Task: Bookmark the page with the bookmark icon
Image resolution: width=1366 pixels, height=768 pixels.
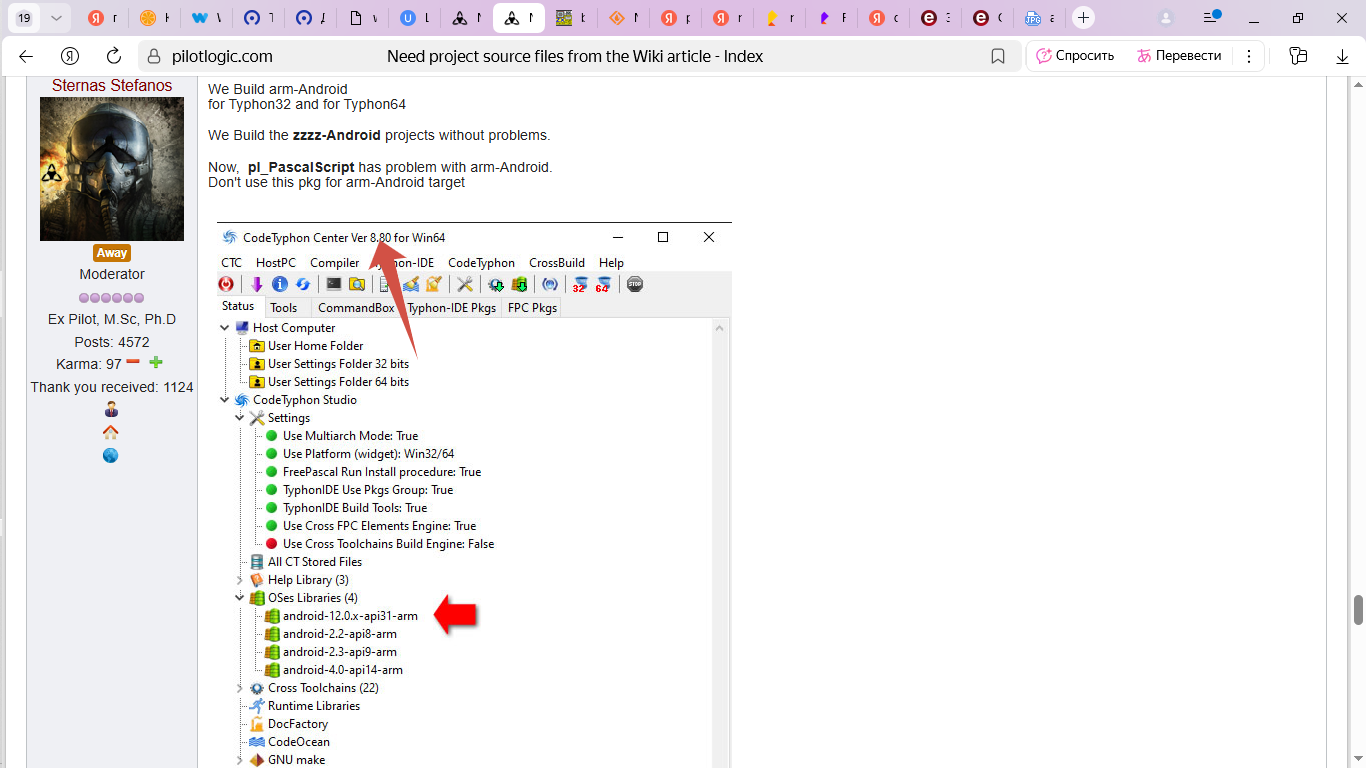Action: pos(998,57)
